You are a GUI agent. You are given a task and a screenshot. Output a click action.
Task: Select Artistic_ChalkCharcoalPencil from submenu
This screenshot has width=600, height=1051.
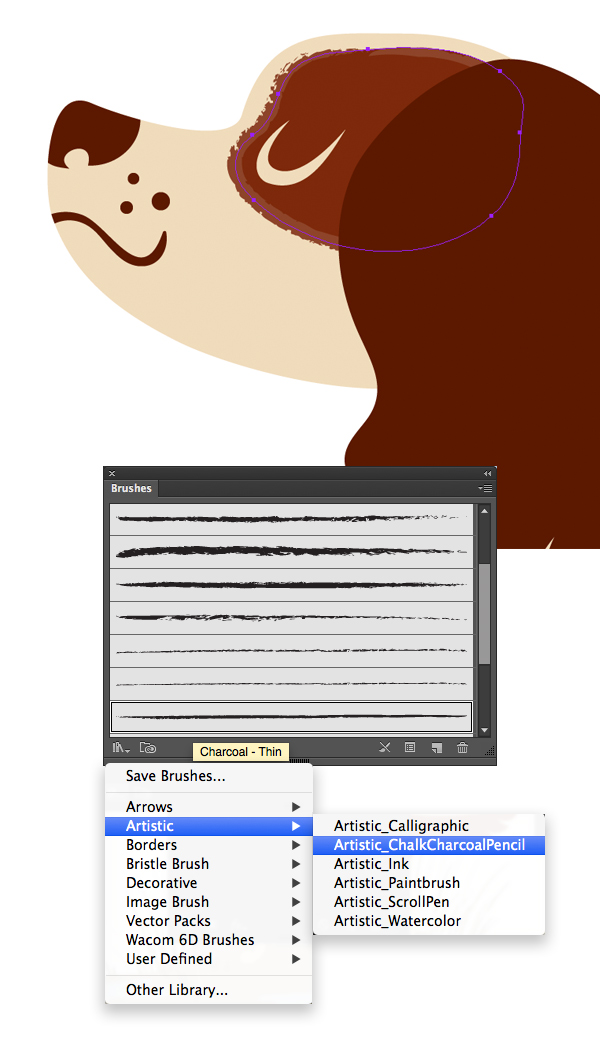429,845
